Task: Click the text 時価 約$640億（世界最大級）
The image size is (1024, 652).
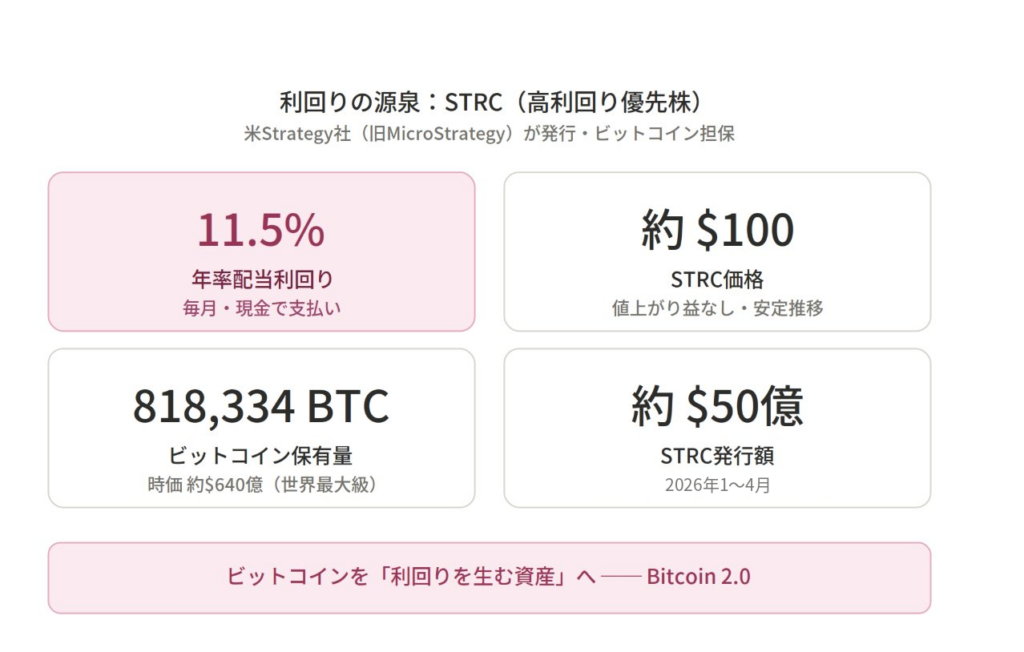Action: click(x=262, y=485)
